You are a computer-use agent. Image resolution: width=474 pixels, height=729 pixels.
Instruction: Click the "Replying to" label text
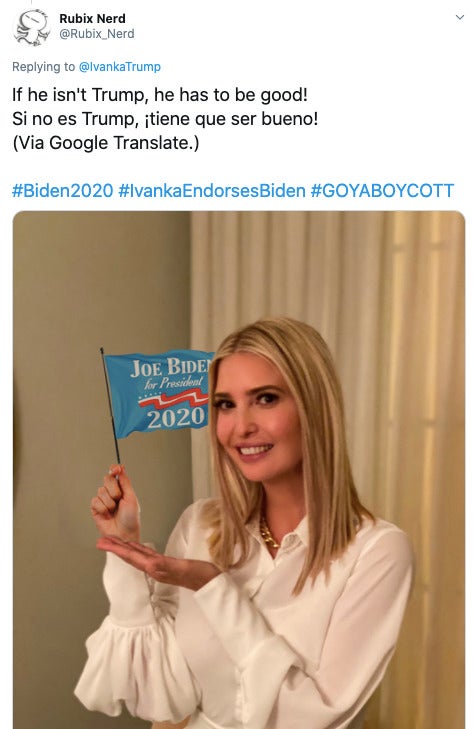pos(43,67)
